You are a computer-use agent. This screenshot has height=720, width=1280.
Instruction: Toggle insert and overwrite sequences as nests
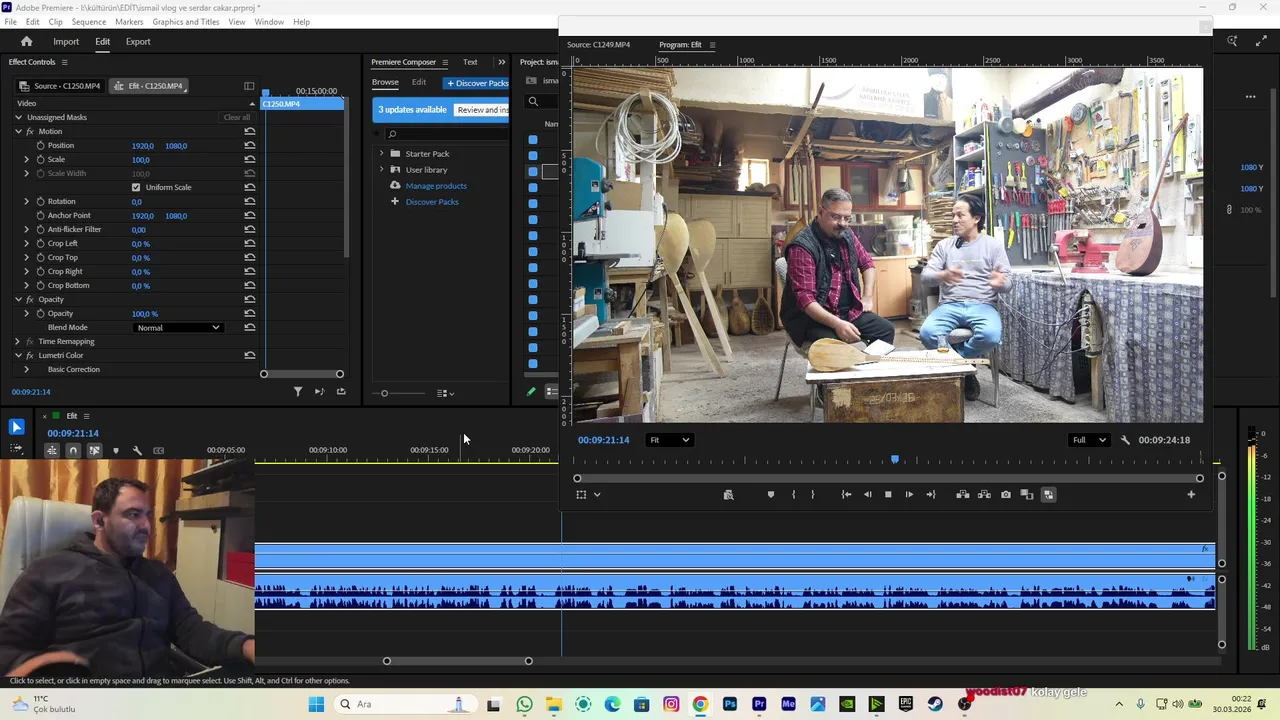click(x=51, y=451)
